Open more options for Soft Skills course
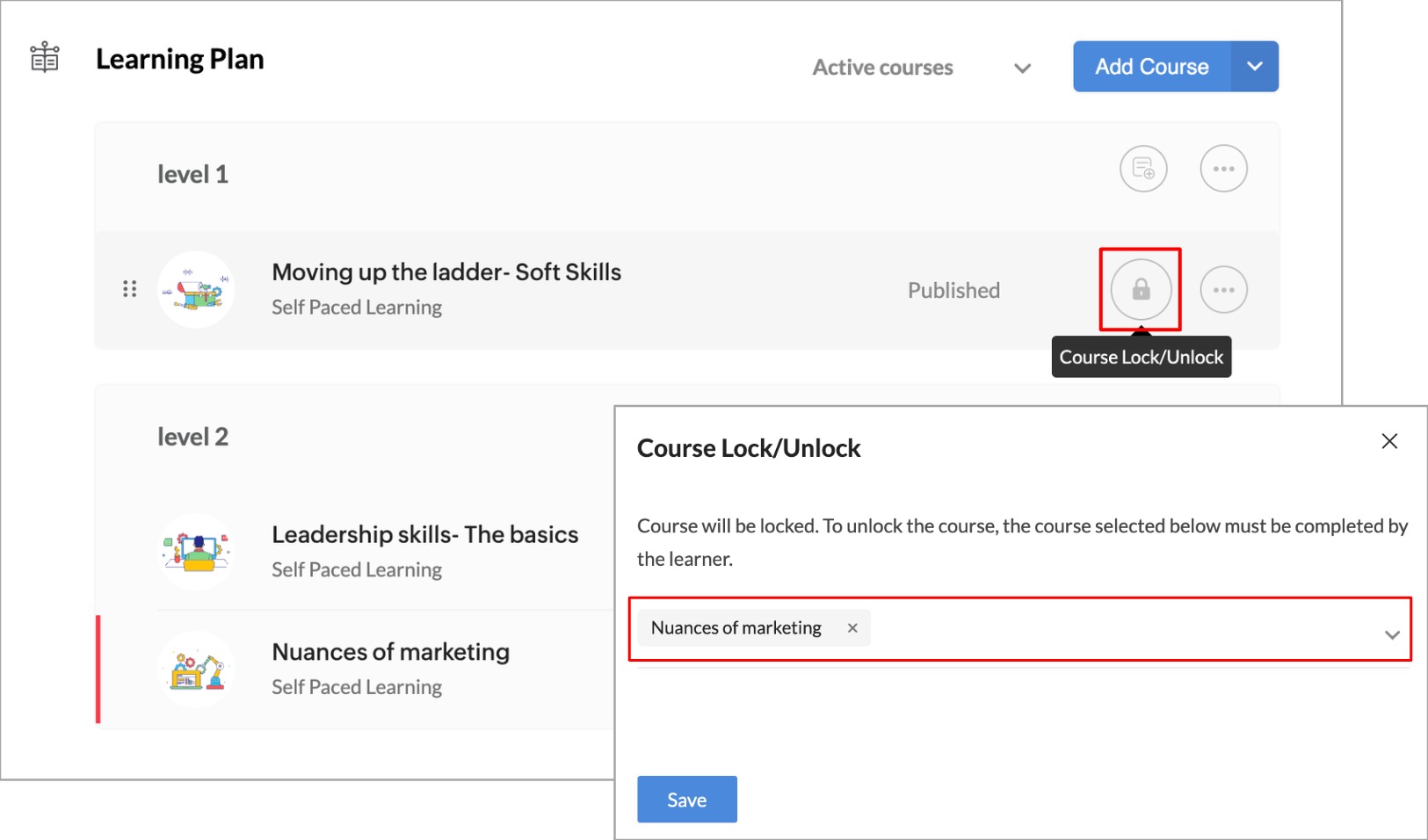 (1223, 290)
